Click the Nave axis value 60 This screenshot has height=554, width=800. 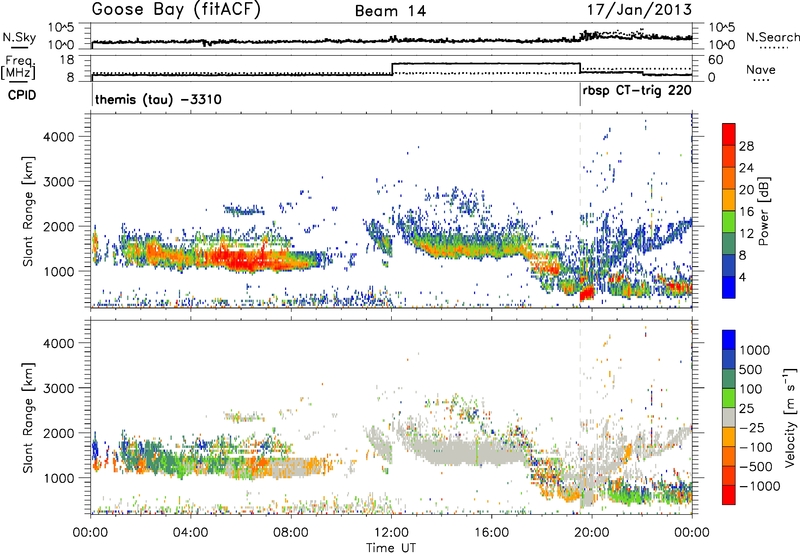pyautogui.click(x=716, y=60)
